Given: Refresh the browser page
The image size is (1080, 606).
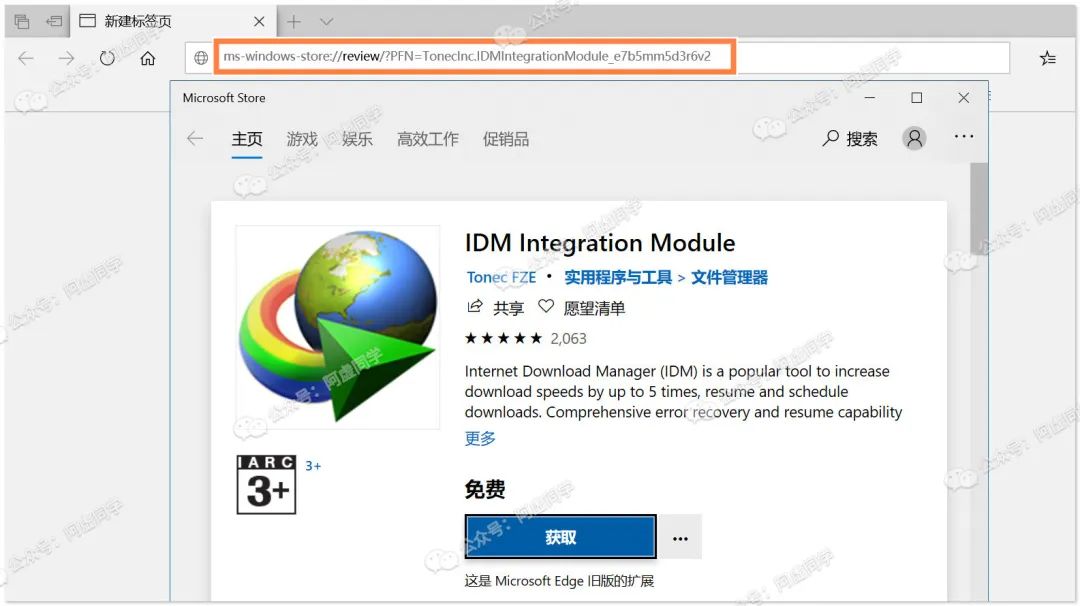Looking at the screenshot, I should click(x=107, y=59).
